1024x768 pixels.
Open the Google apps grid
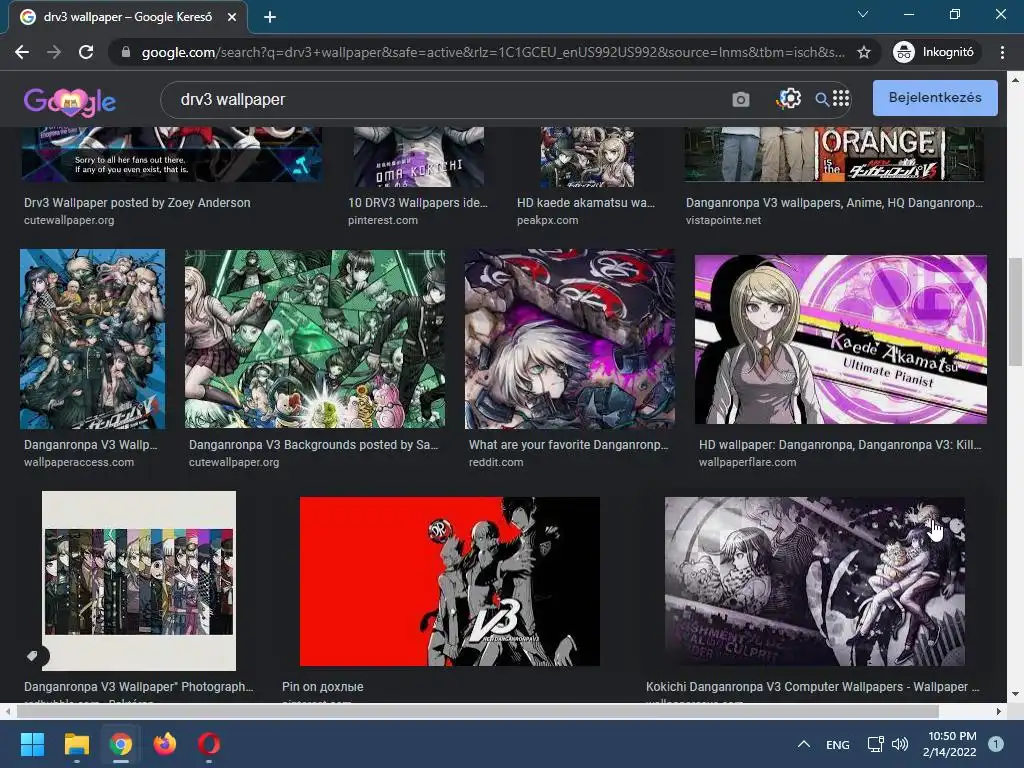pos(841,99)
